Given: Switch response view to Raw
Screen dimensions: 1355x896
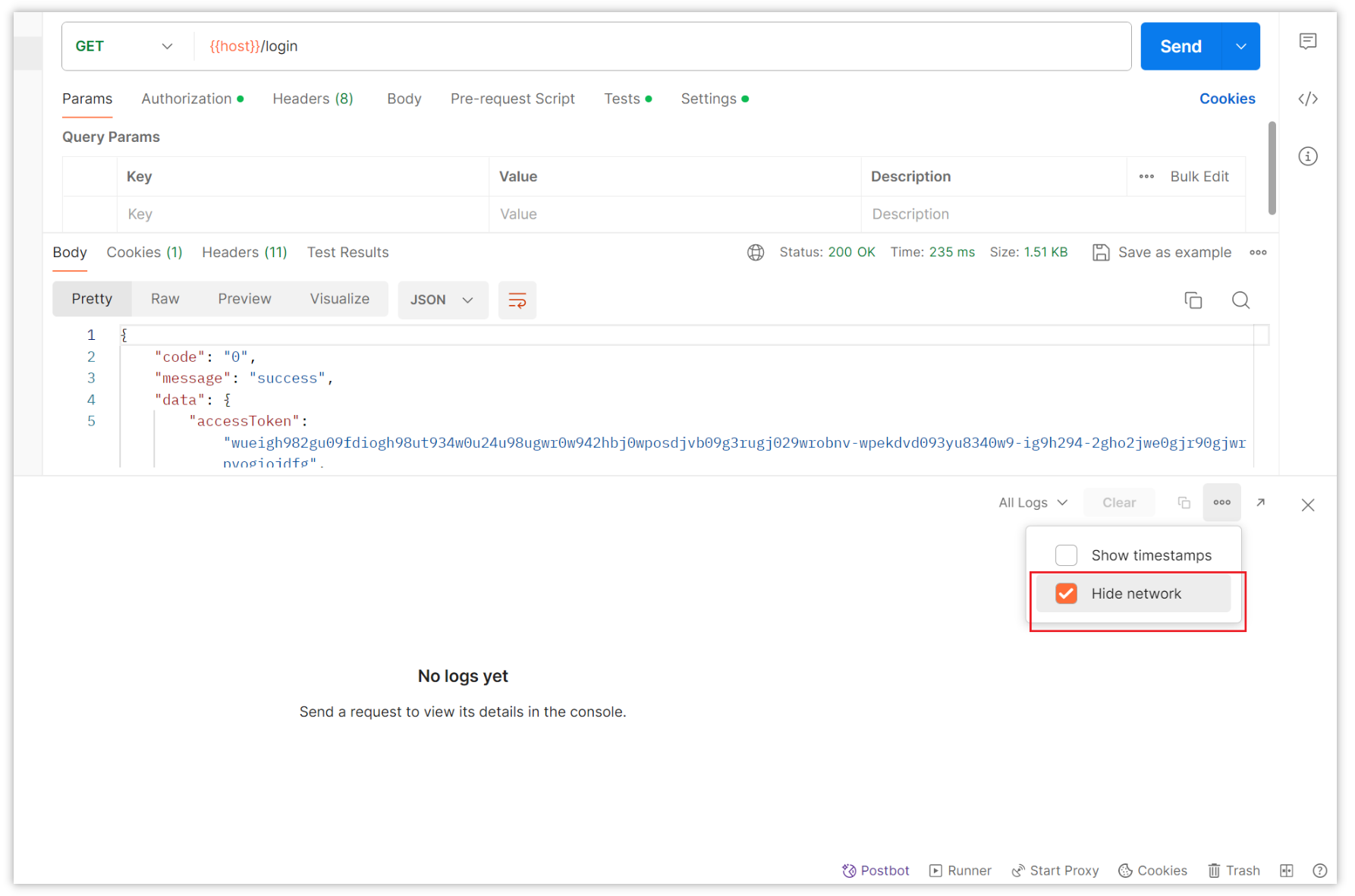Looking at the screenshot, I should (165, 299).
